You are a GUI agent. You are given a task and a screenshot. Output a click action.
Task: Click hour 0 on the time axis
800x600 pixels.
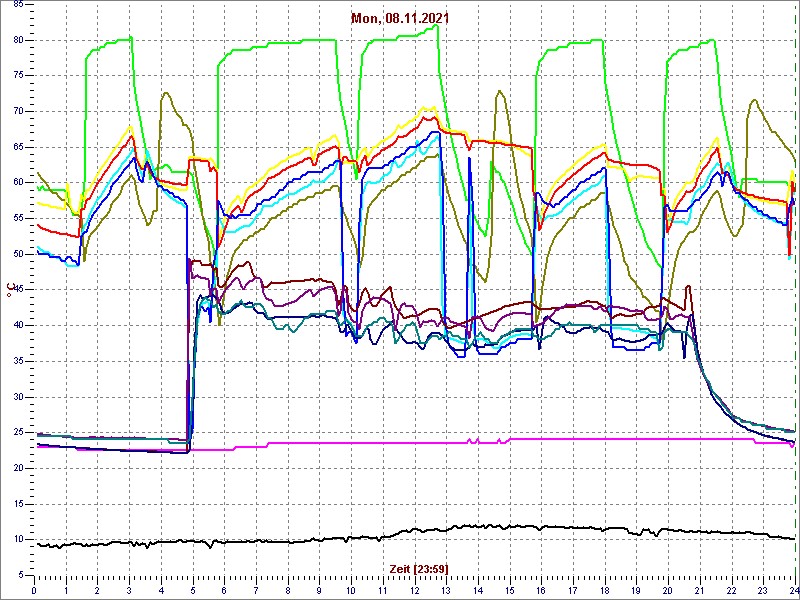pyautogui.click(x=34, y=590)
